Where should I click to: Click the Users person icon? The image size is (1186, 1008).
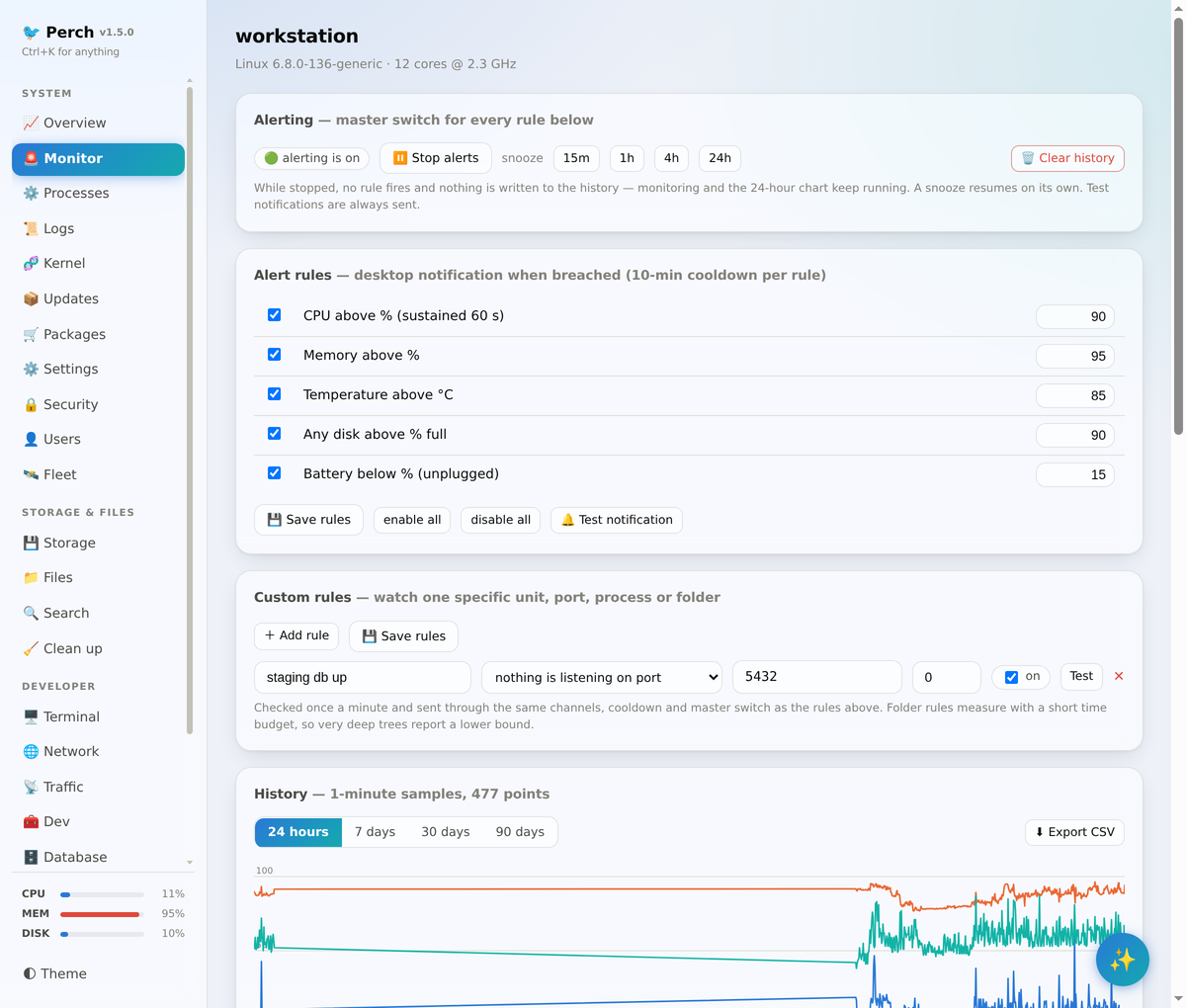[31, 439]
